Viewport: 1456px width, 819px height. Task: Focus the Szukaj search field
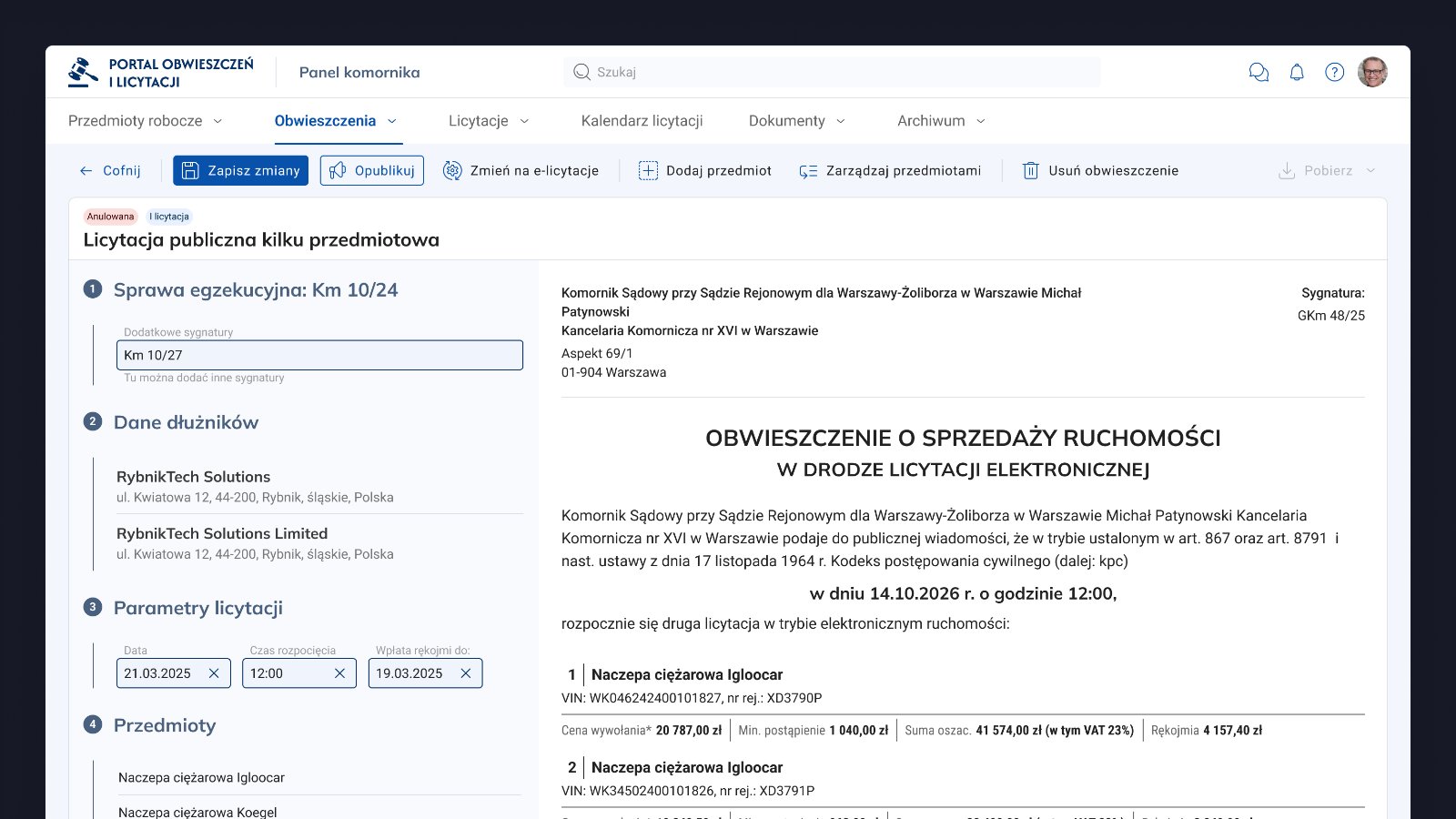832,72
